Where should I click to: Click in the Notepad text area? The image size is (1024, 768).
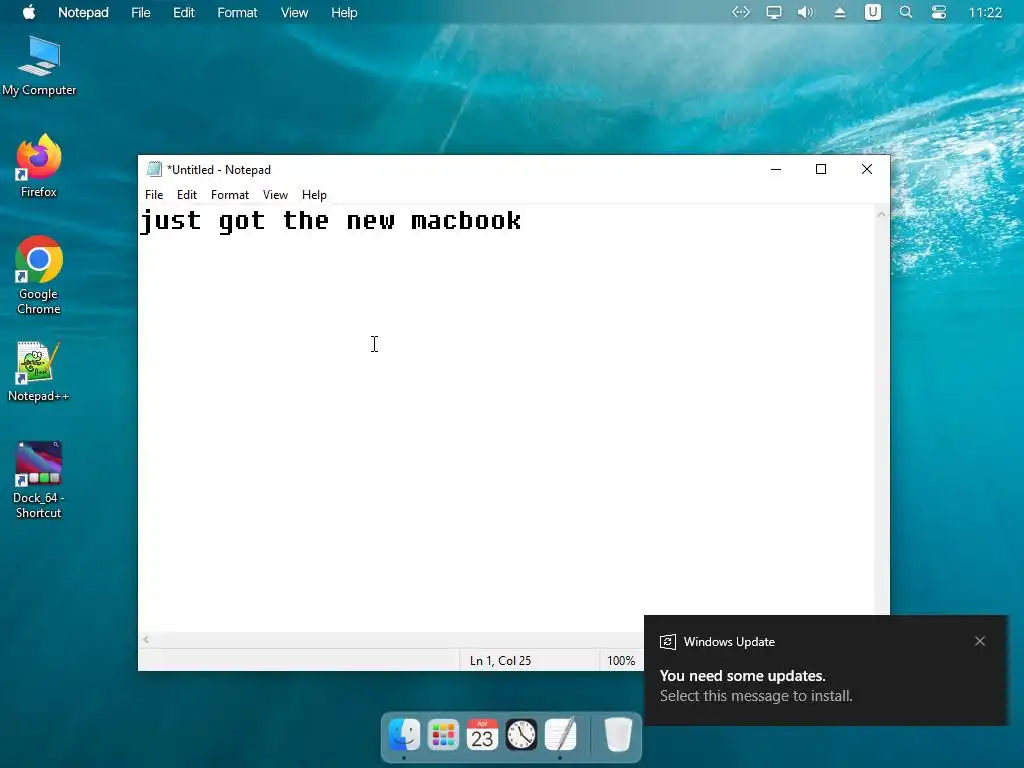coord(506,418)
